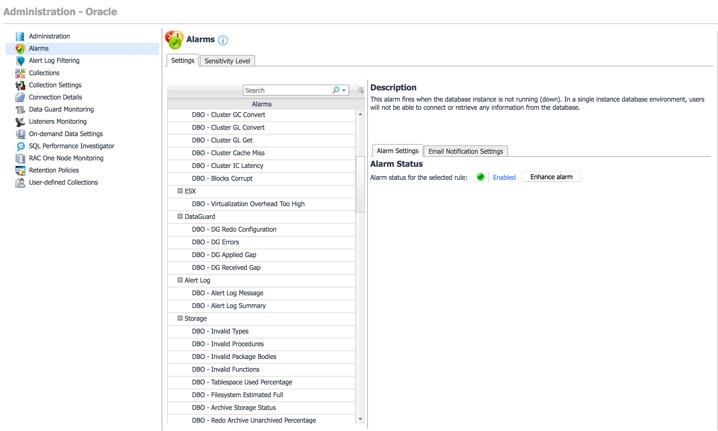The image size is (718, 431).
Task: Click the User-defined Collections icon
Action: click(x=20, y=182)
